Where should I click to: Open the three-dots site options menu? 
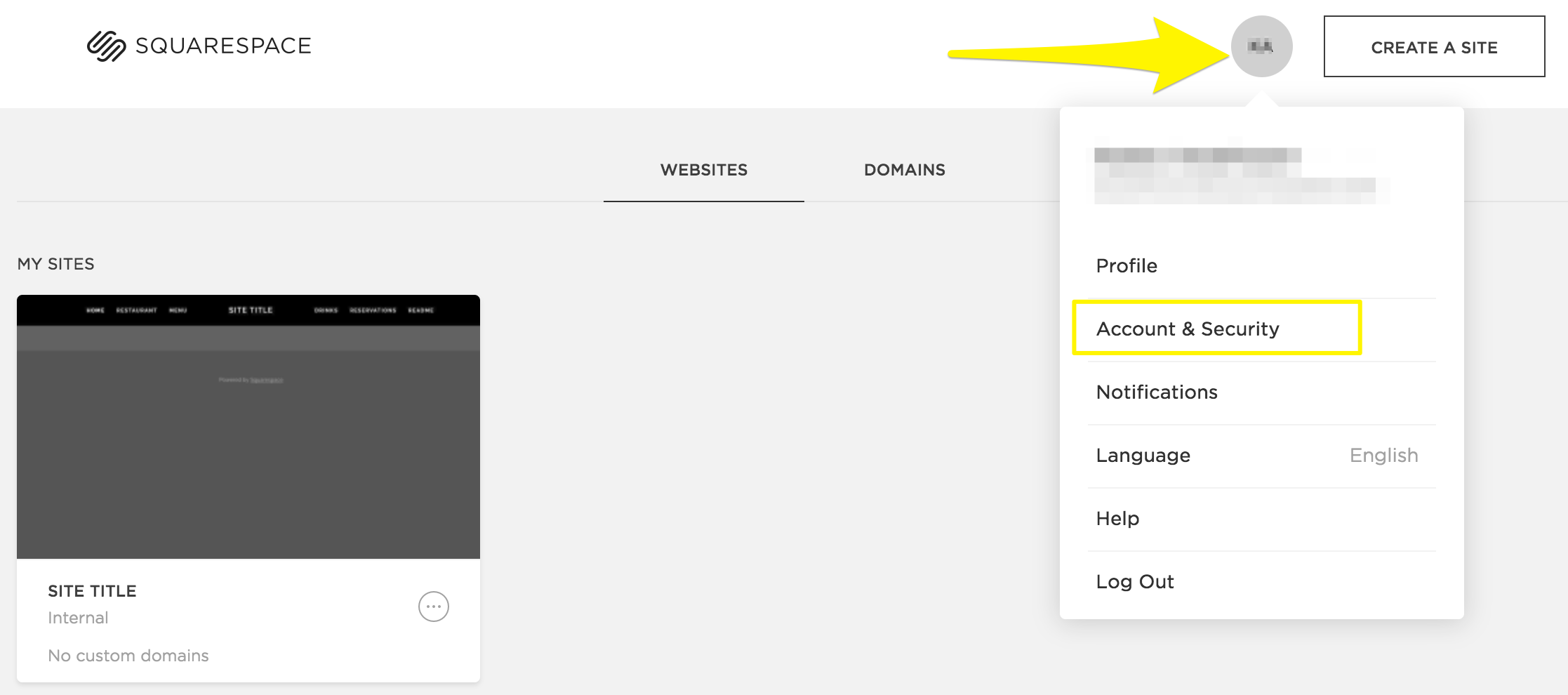[434, 607]
